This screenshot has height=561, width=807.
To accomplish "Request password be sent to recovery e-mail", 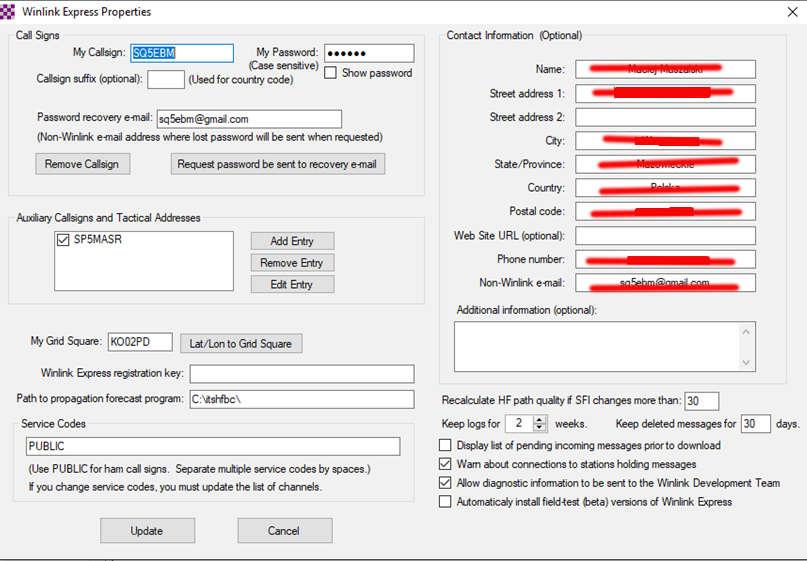I will click(277, 164).
